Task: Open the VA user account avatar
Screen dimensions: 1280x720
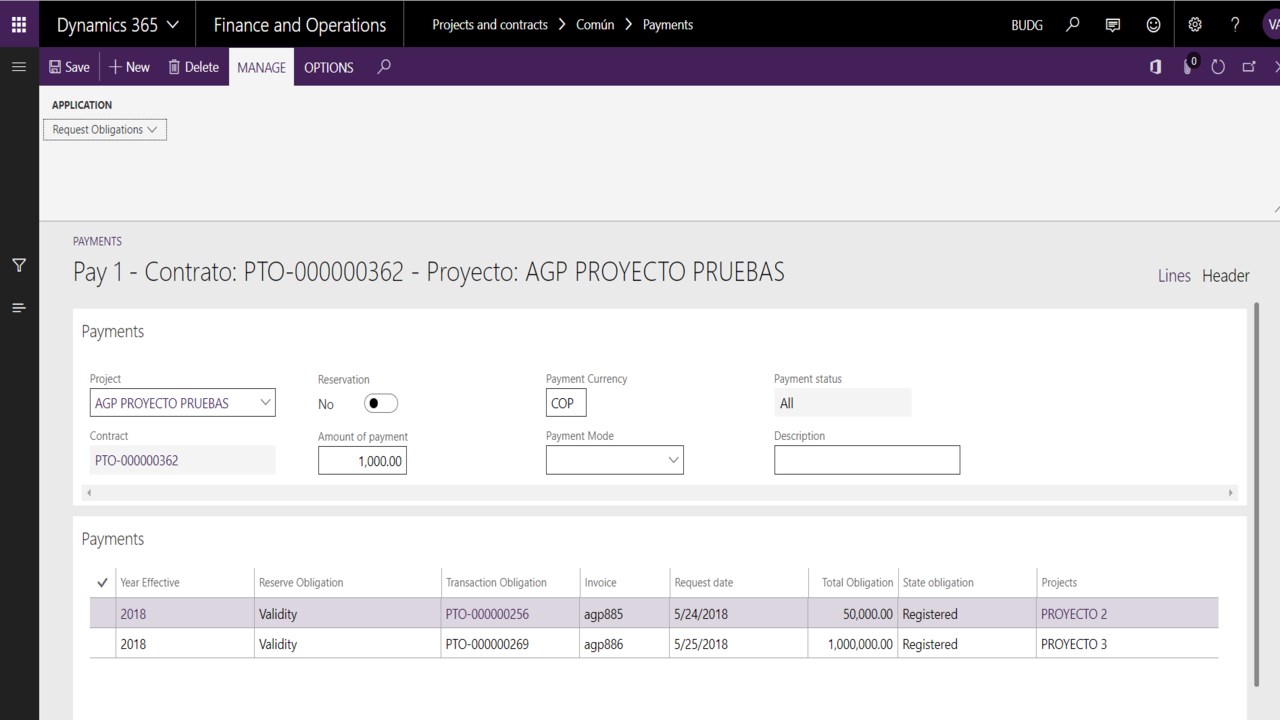Action: point(1271,24)
